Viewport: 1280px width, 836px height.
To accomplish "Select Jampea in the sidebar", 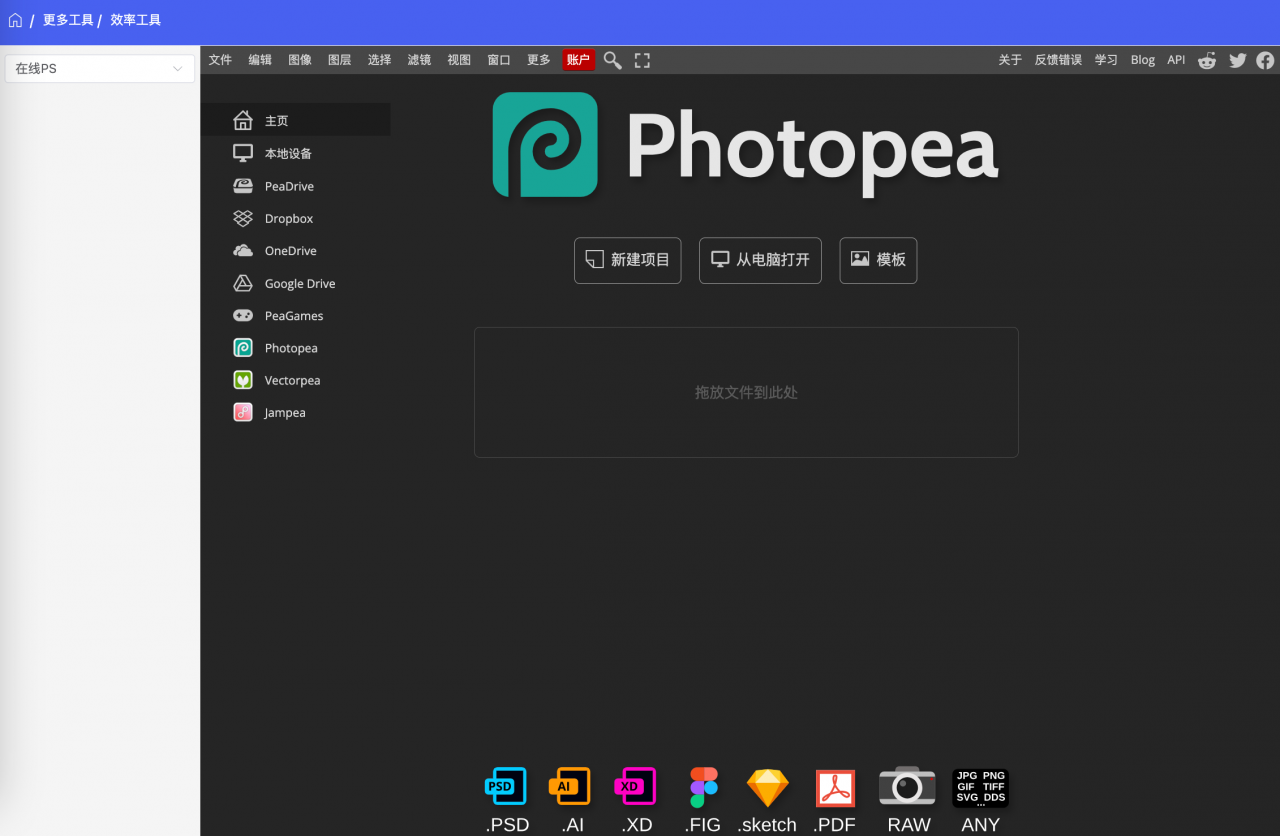I will pyautogui.click(x=296, y=412).
